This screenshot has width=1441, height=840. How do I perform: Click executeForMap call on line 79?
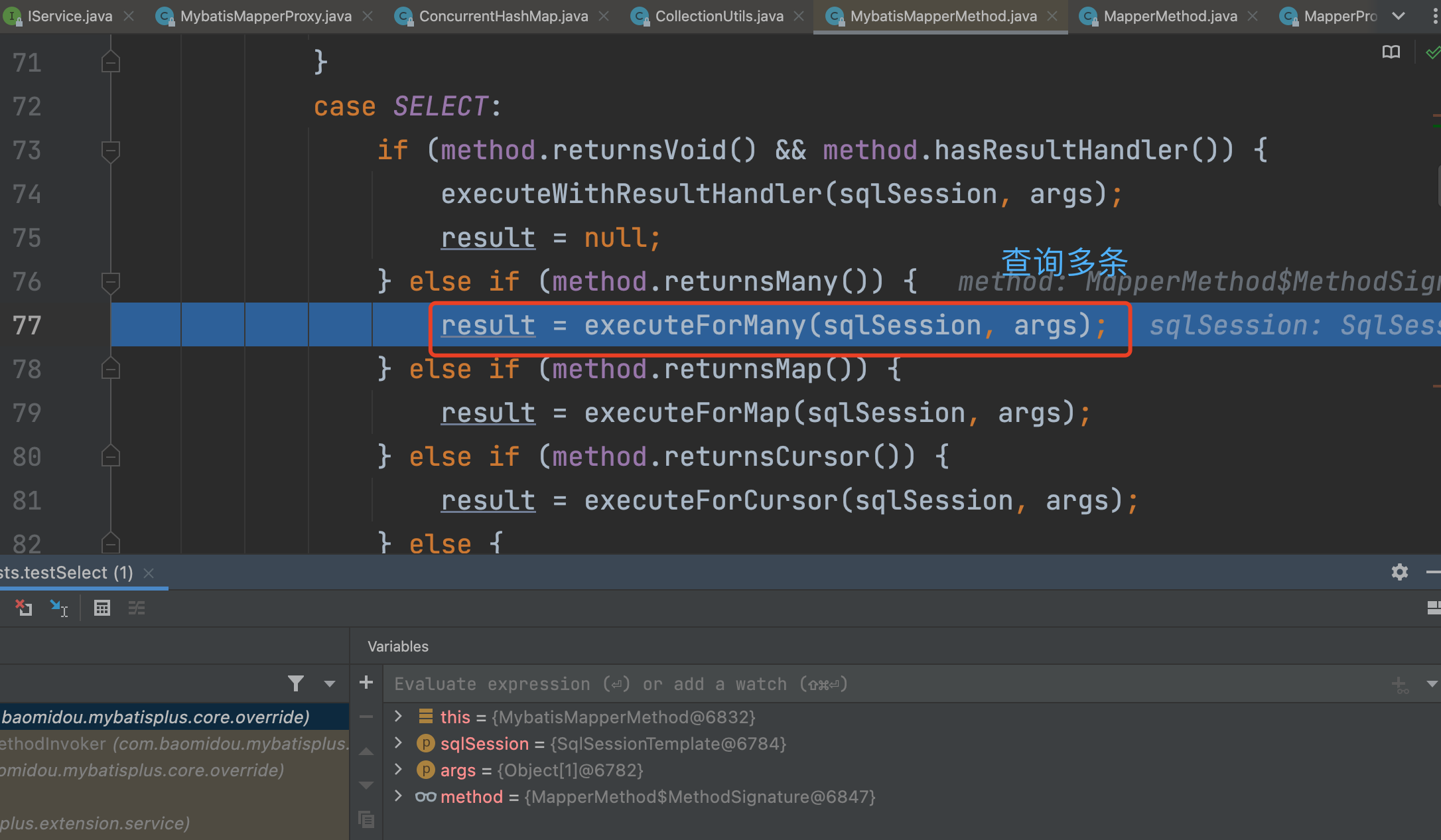[x=687, y=413]
